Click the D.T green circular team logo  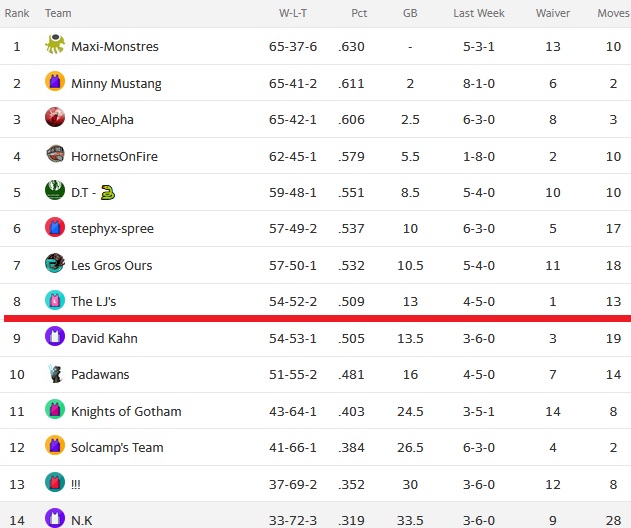coord(55,190)
